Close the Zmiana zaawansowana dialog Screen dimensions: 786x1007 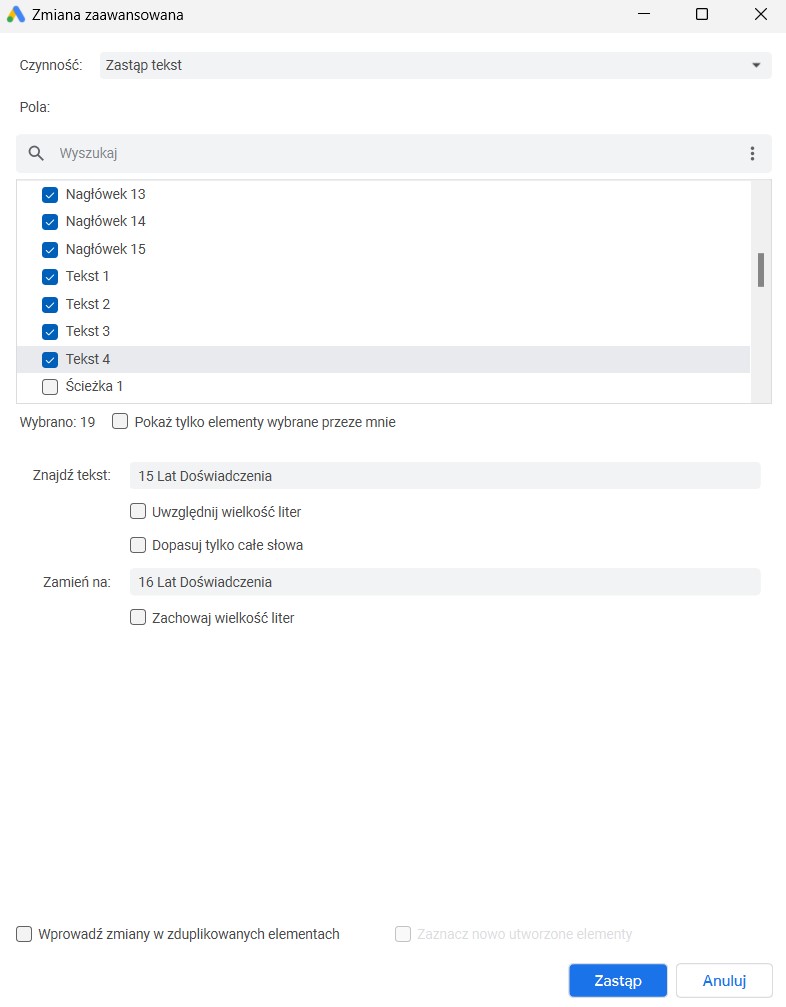tap(761, 14)
